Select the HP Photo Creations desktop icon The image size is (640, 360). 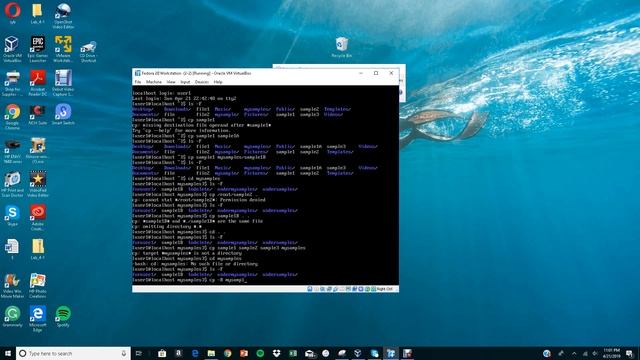38,286
